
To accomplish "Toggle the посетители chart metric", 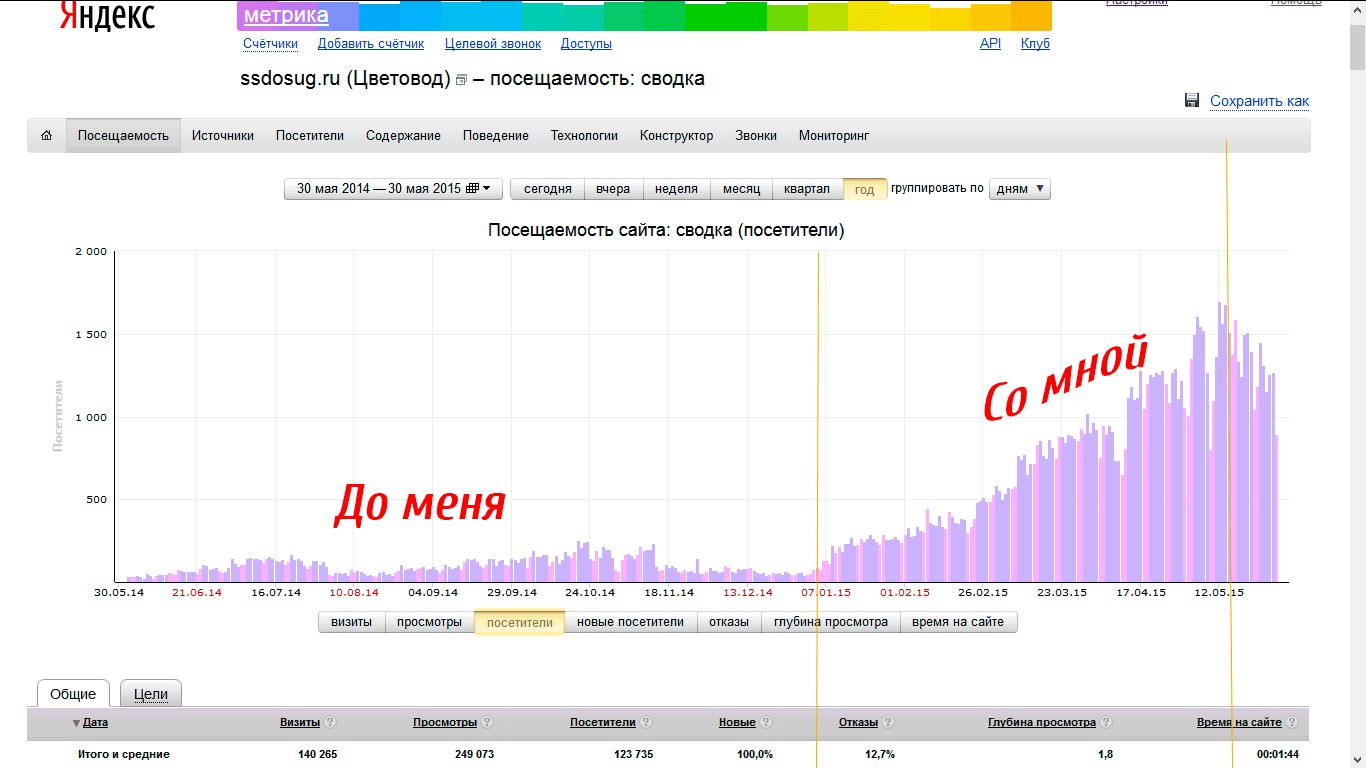I will [519, 622].
